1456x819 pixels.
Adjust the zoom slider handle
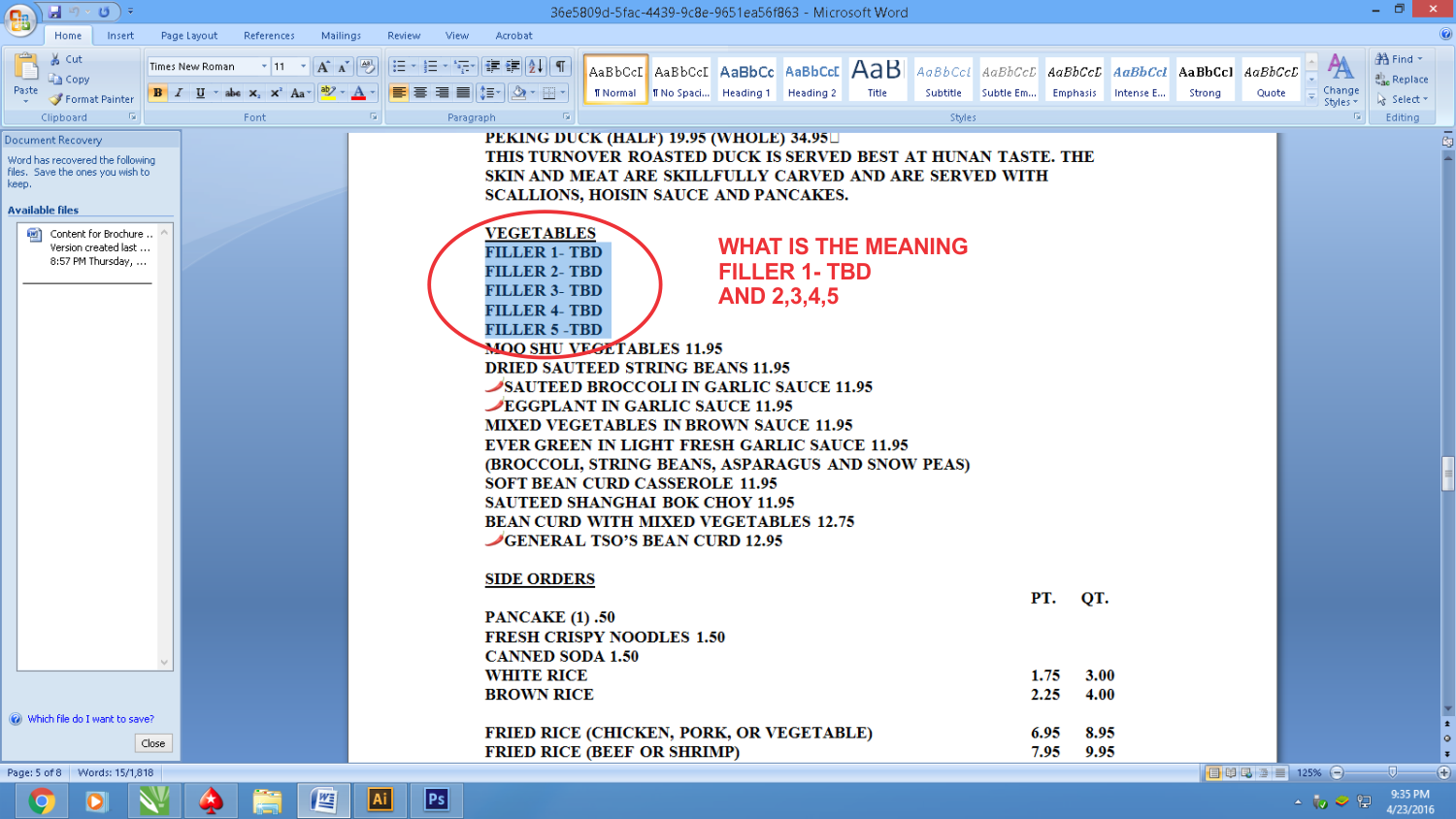click(x=1392, y=772)
